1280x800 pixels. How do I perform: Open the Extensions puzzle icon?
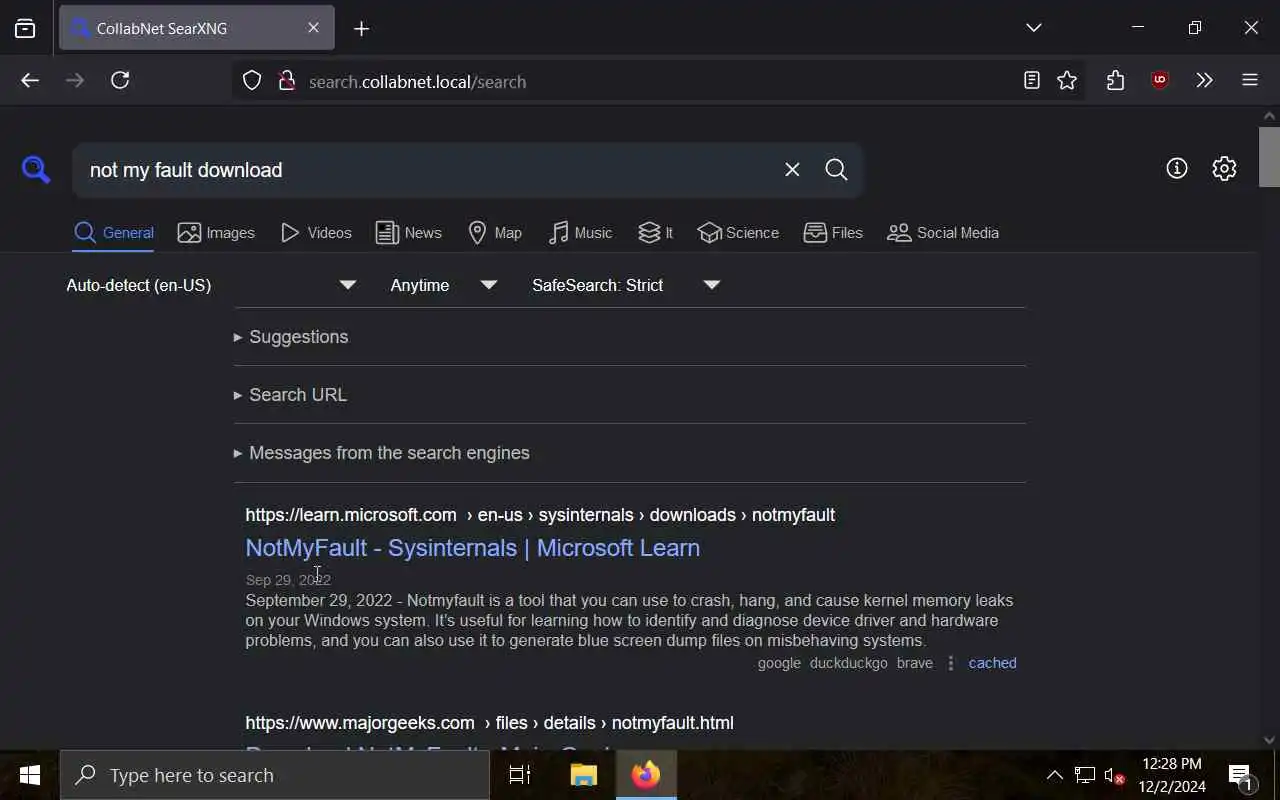(1116, 81)
